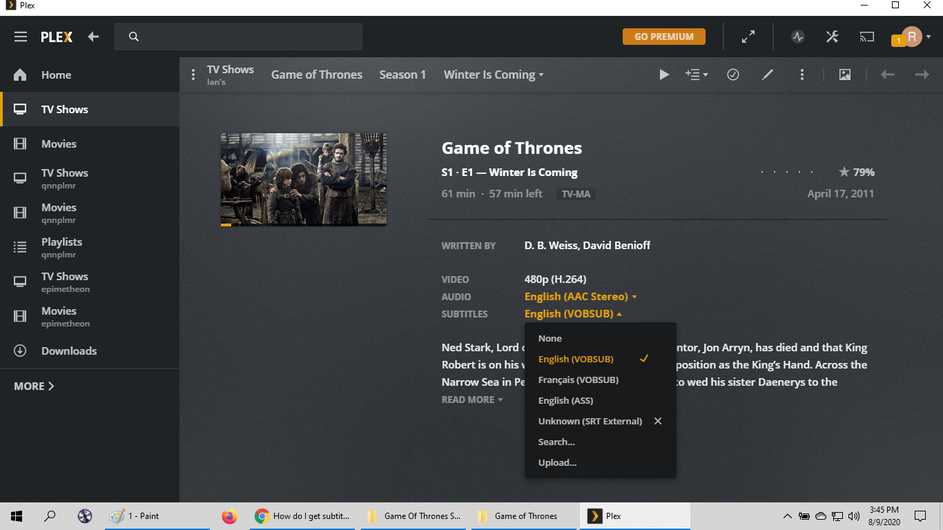Open the Activity pulse icon
Viewport: 943px width, 530px height.
tap(797, 37)
